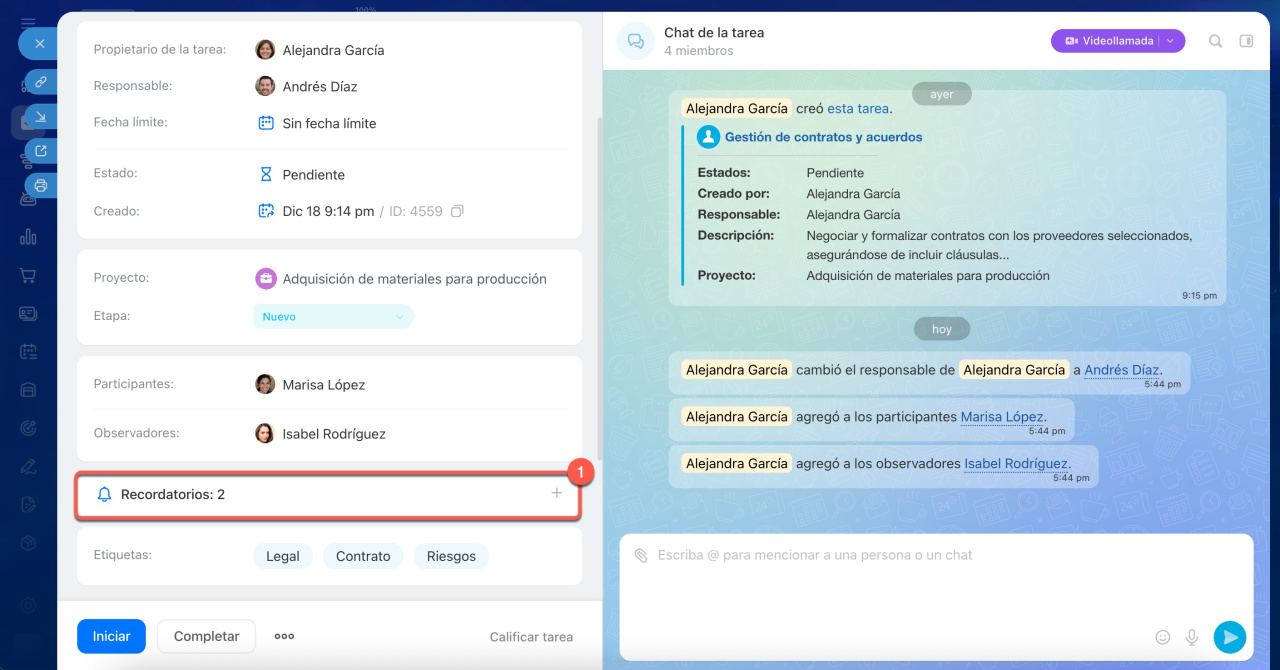Click the Completar button
Screen dimensions: 1280x670
[206, 636]
